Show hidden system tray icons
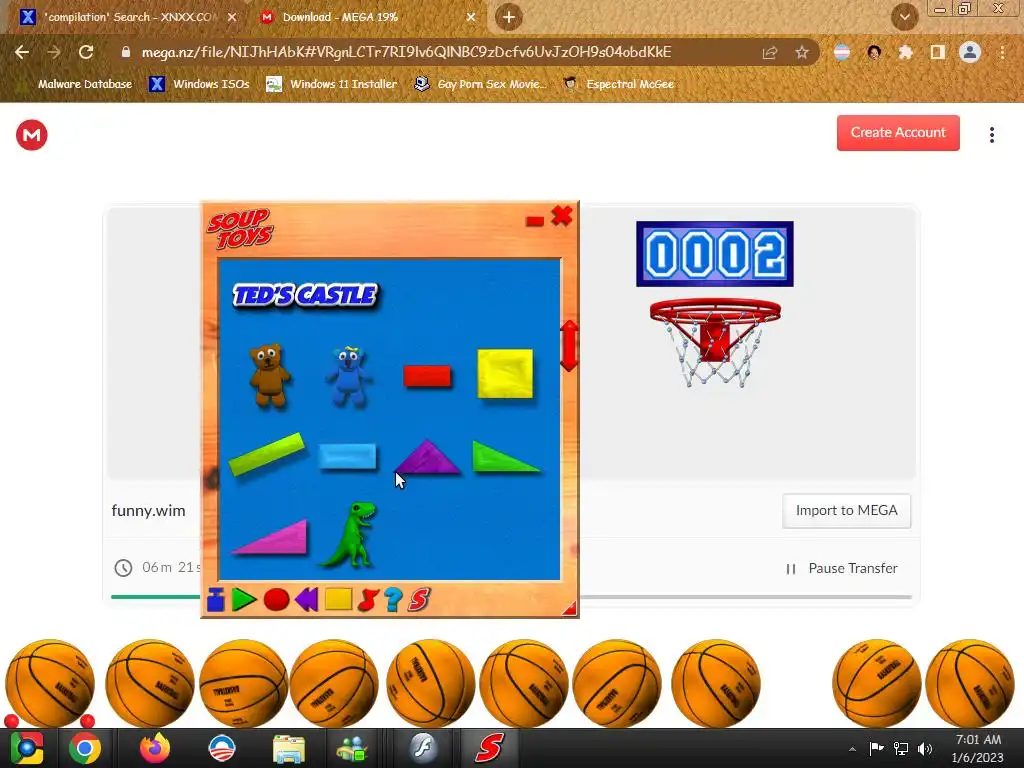The height and width of the screenshot is (768, 1024). coord(852,749)
